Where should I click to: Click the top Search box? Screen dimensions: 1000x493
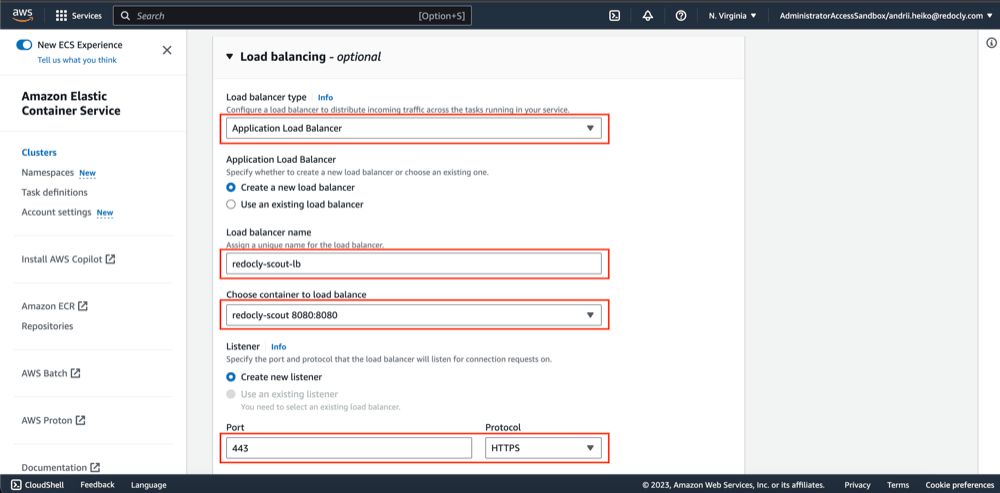tap(292, 16)
